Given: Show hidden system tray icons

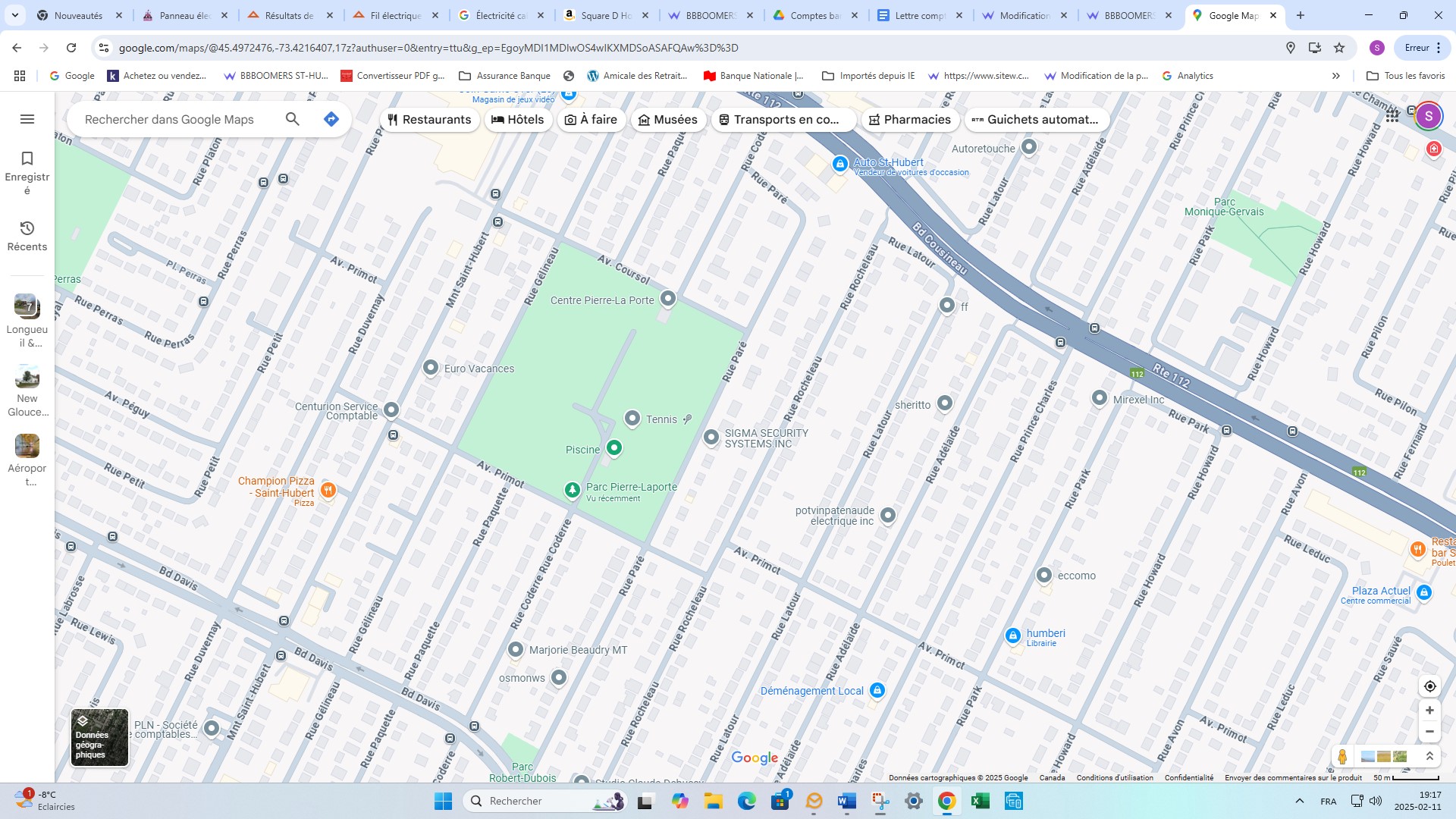Looking at the screenshot, I should tap(1299, 801).
